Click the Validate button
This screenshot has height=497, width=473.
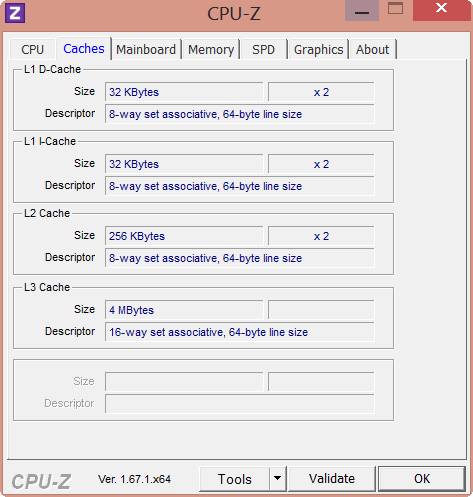pyautogui.click(x=332, y=479)
